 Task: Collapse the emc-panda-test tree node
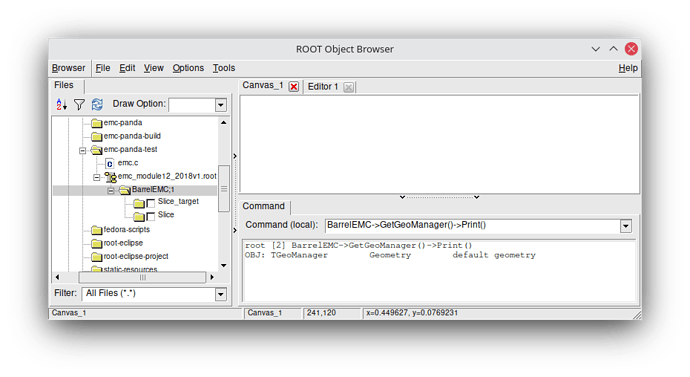pos(82,150)
